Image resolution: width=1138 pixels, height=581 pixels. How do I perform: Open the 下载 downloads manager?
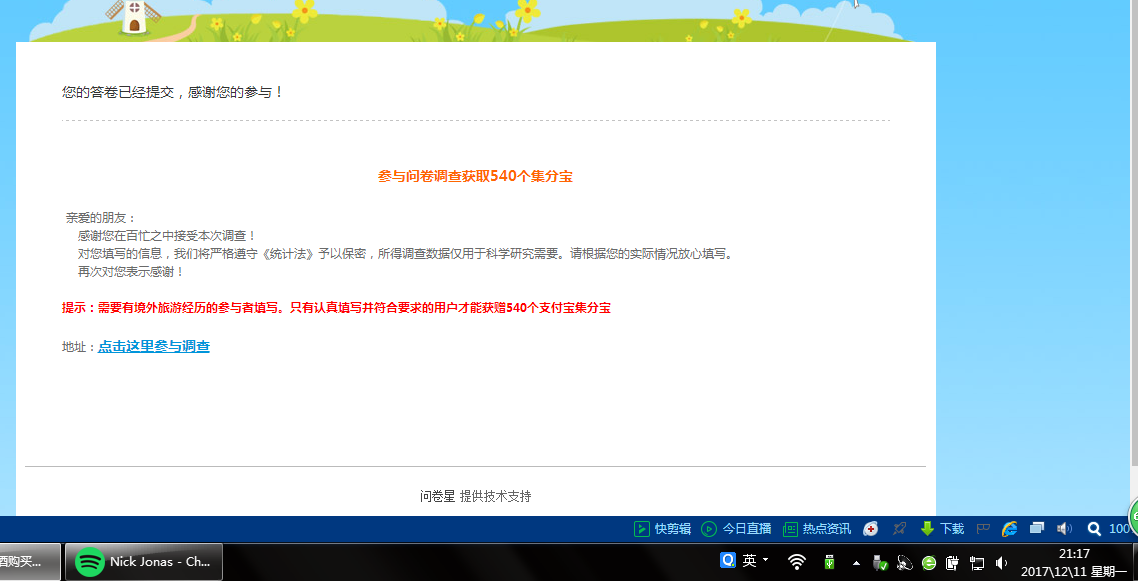[x=941, y=529]
